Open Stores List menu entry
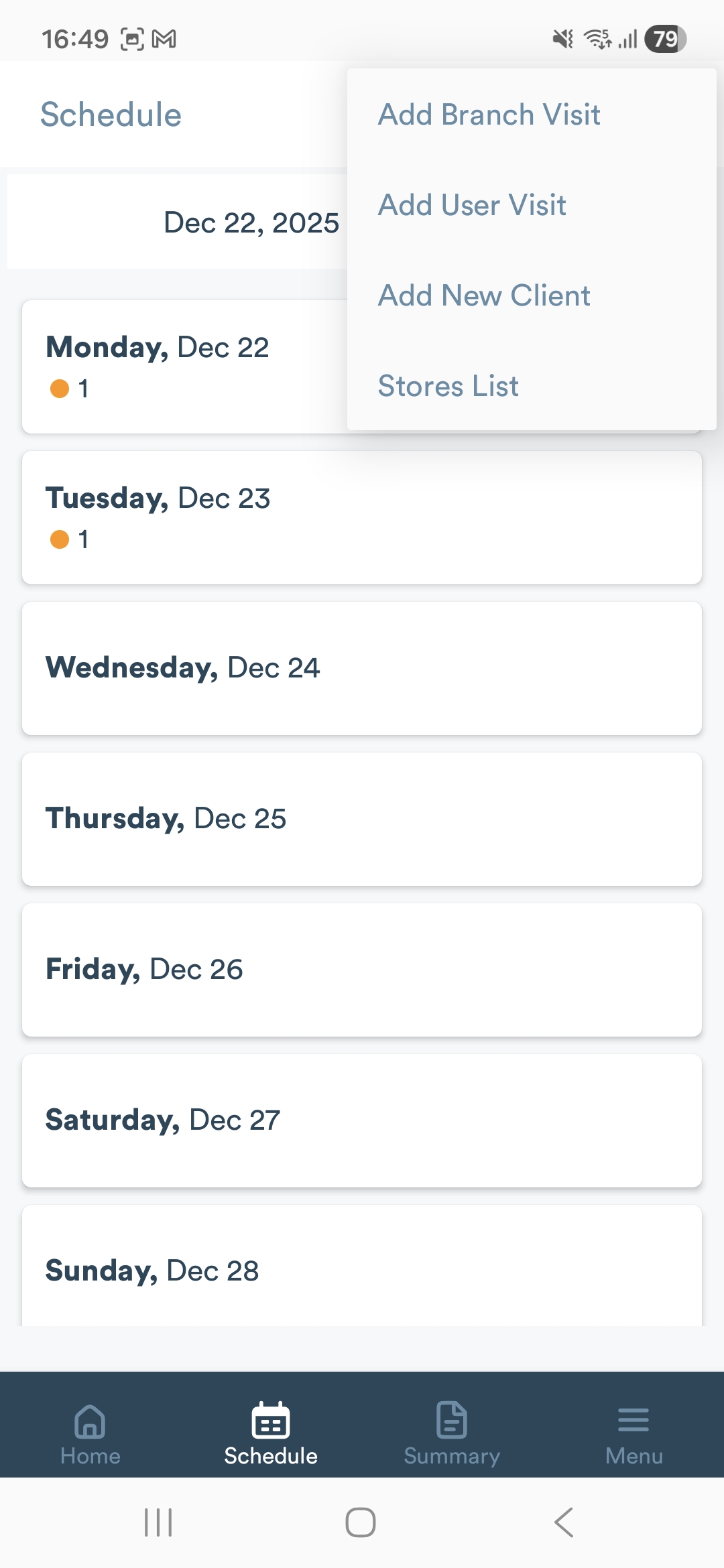724x1568 pixels. (x=448, y=386)
